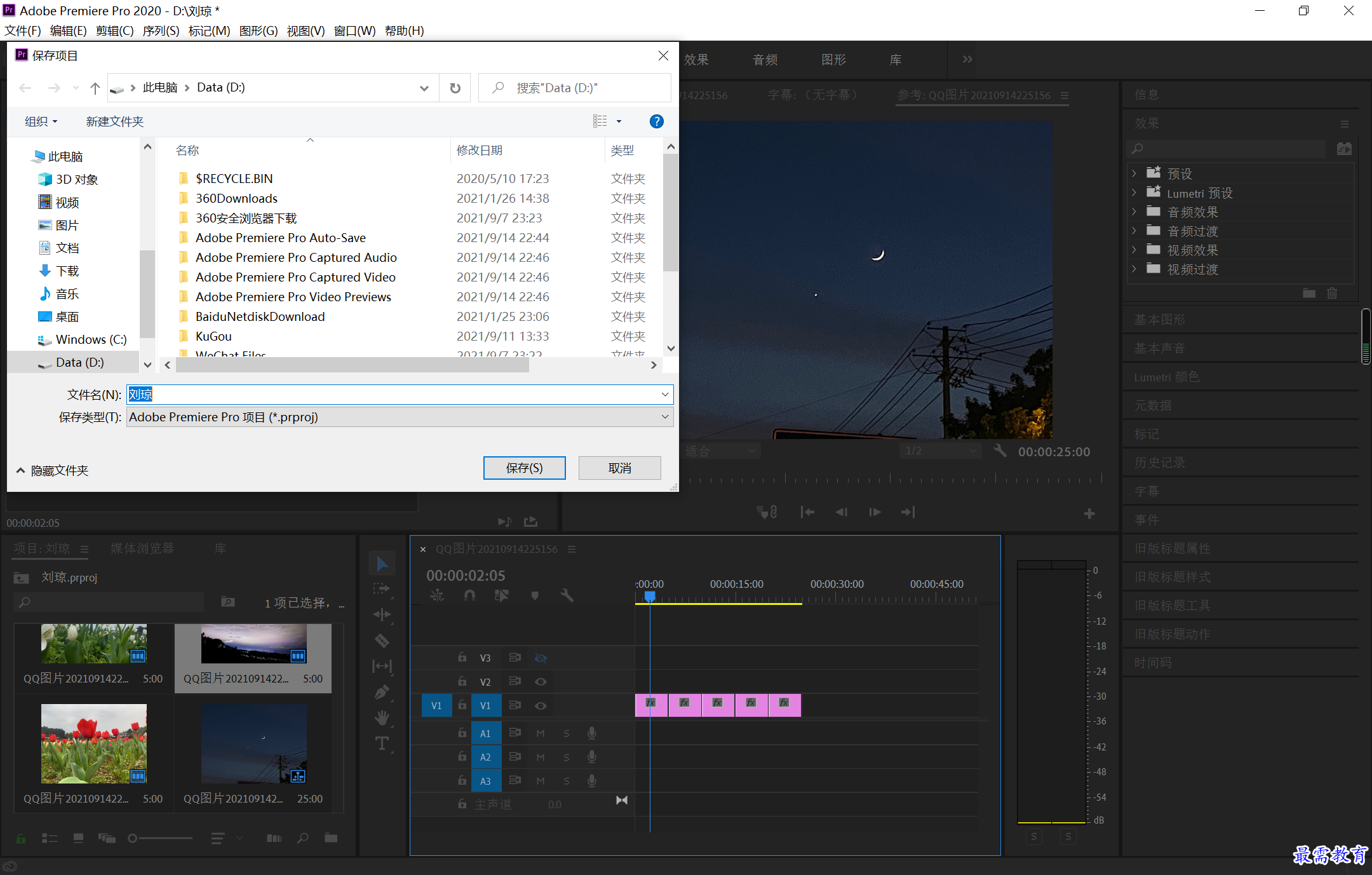The image size is (1372, 875).
Task: Expand the 视频效果 folder
Action: point(1134,250)
